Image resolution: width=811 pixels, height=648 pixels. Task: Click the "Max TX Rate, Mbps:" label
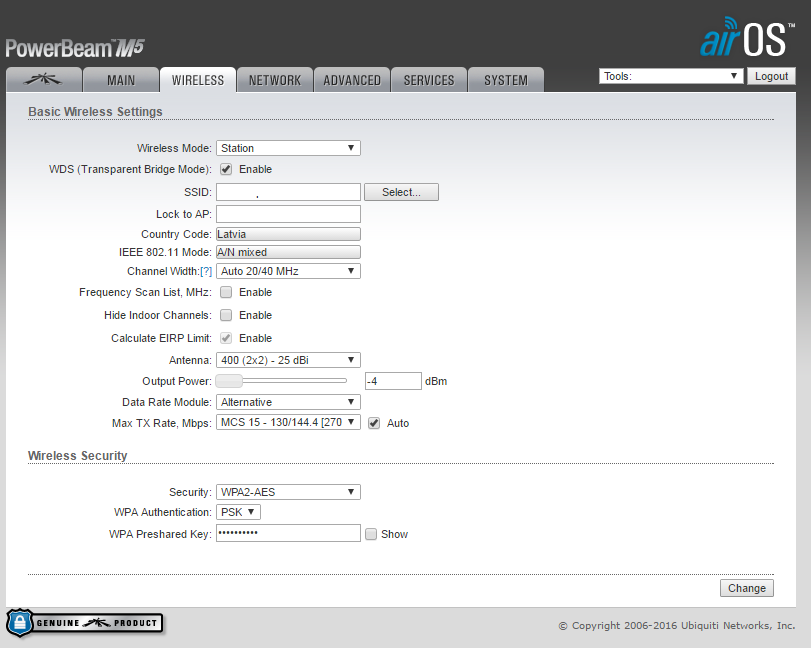click(x=162, y=423)
